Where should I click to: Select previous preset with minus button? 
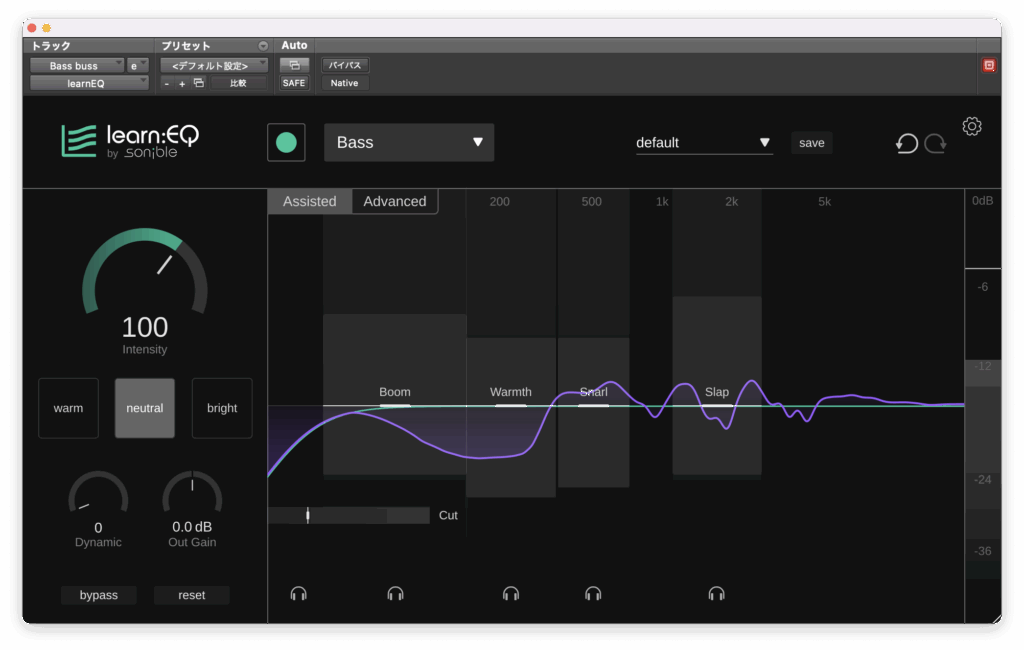(x=167, y=84)
